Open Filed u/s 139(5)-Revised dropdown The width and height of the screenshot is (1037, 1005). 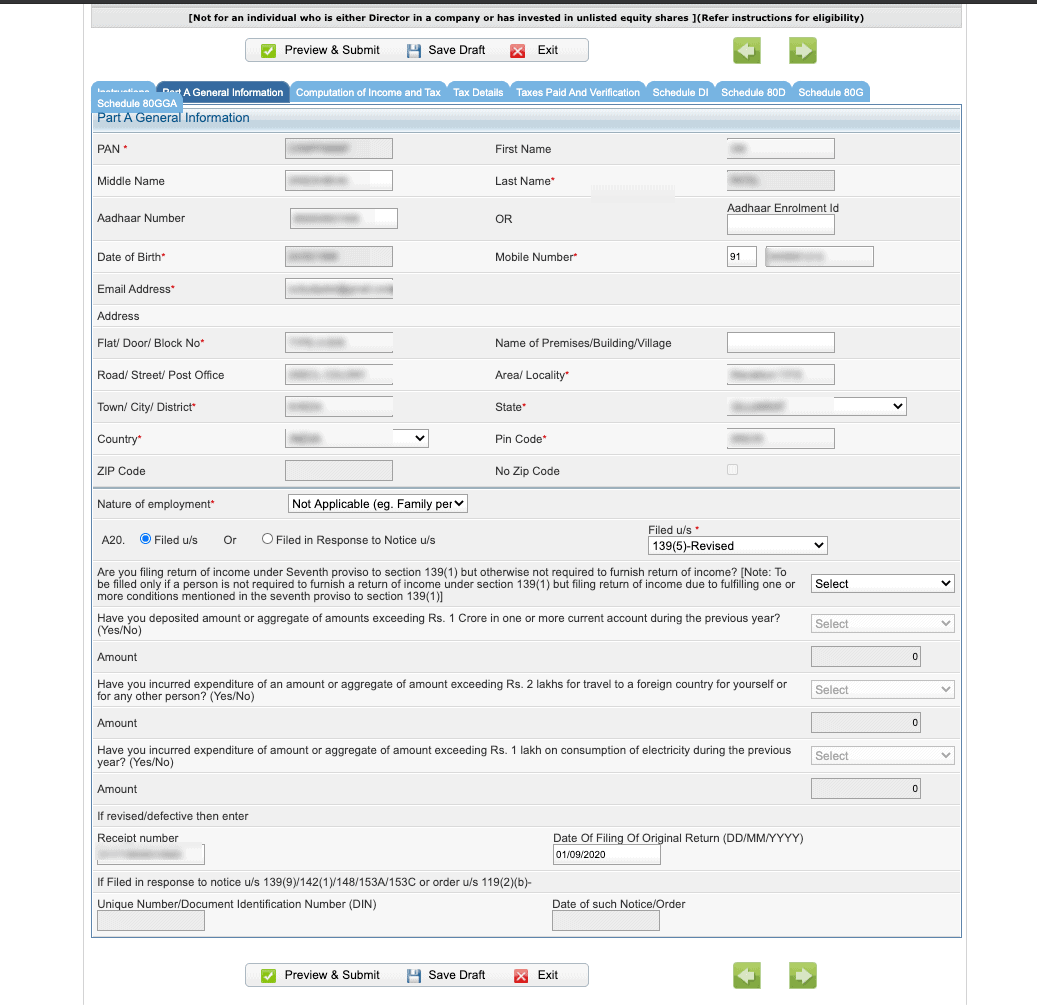[x=737, y=545]
